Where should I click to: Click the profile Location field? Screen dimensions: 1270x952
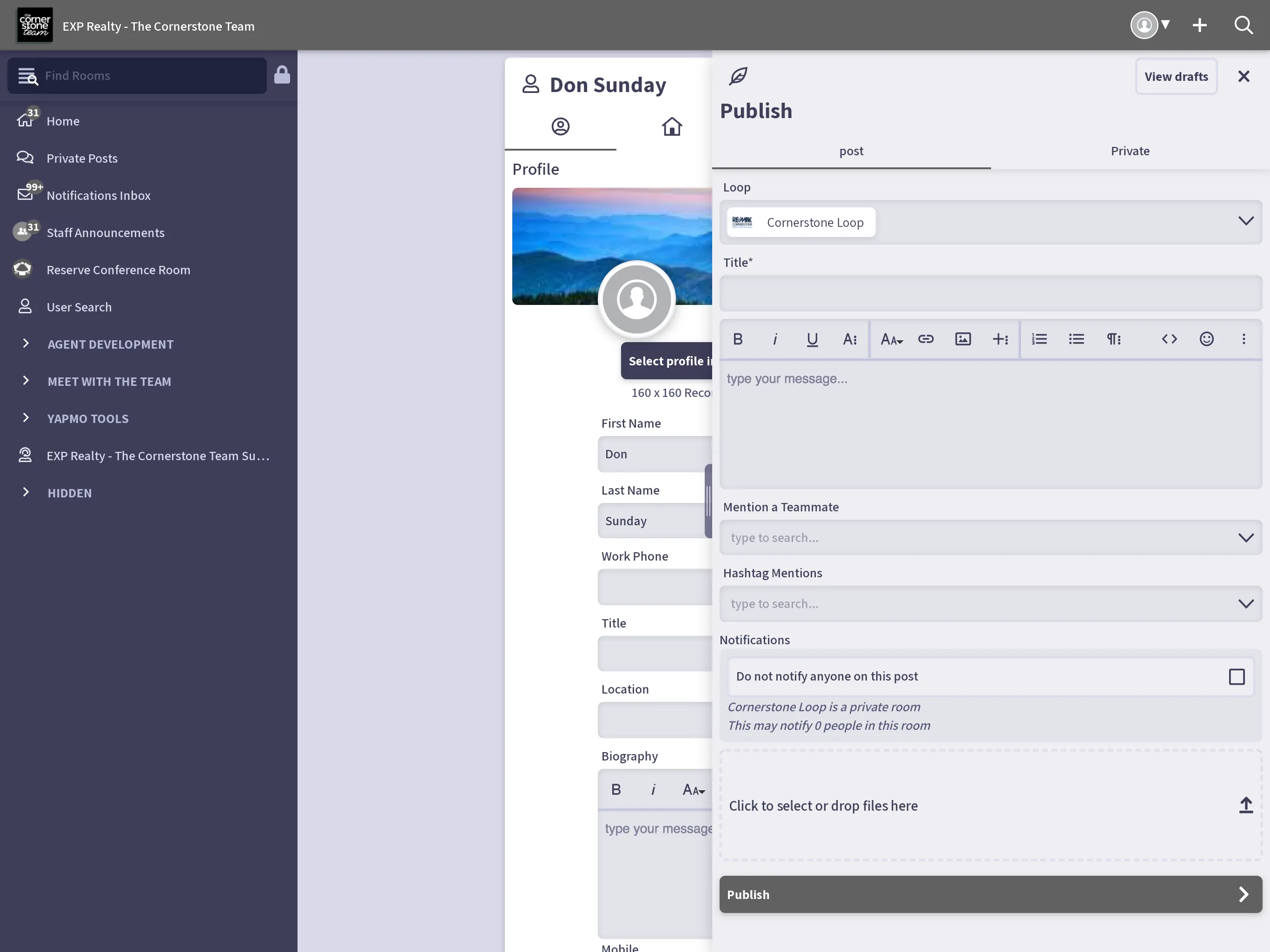(655, 720)
